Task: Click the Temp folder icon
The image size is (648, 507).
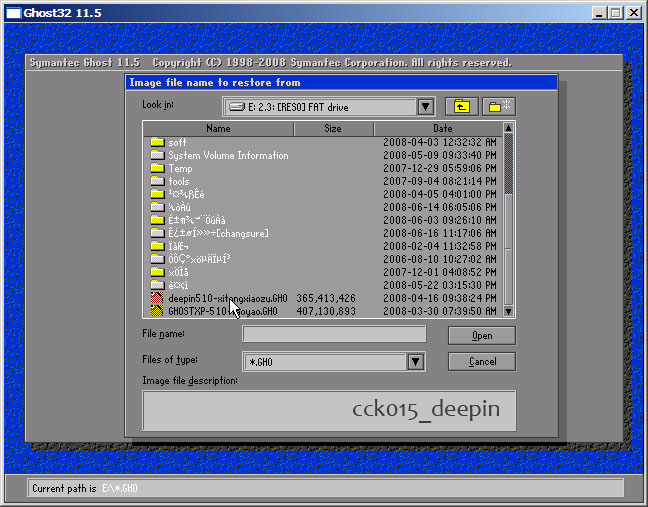Action: [x=157, y=168]
